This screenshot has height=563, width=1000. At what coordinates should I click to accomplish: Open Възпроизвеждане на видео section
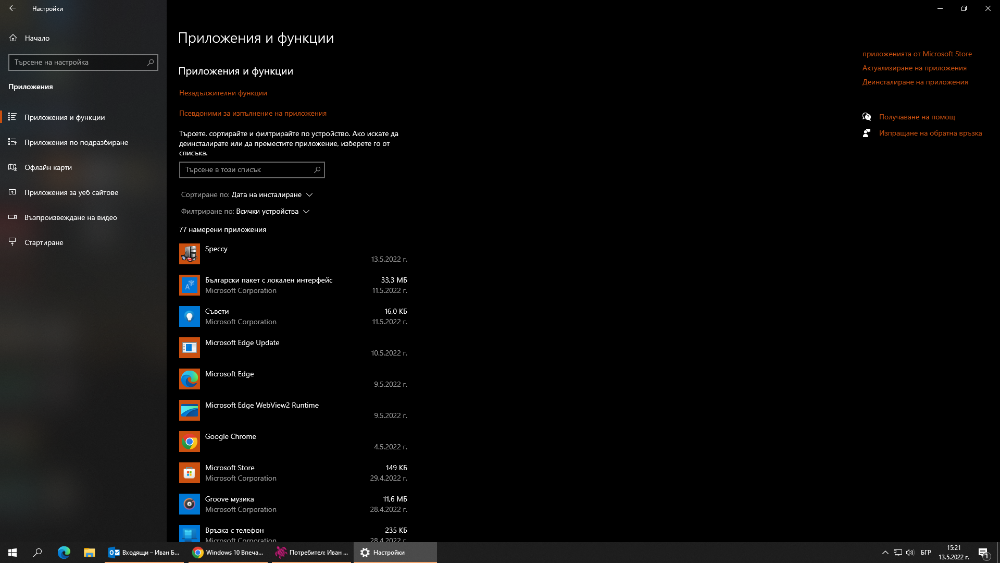point(84,217)
